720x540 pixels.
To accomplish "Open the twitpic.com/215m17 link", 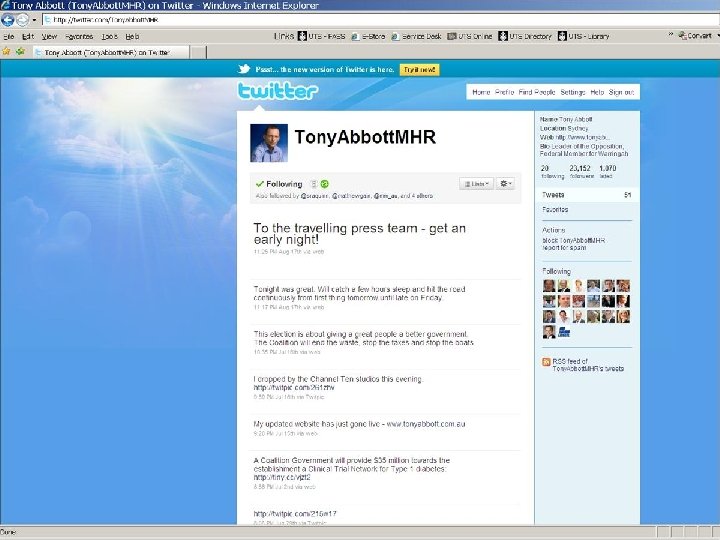I will click(x=295, y=514).
